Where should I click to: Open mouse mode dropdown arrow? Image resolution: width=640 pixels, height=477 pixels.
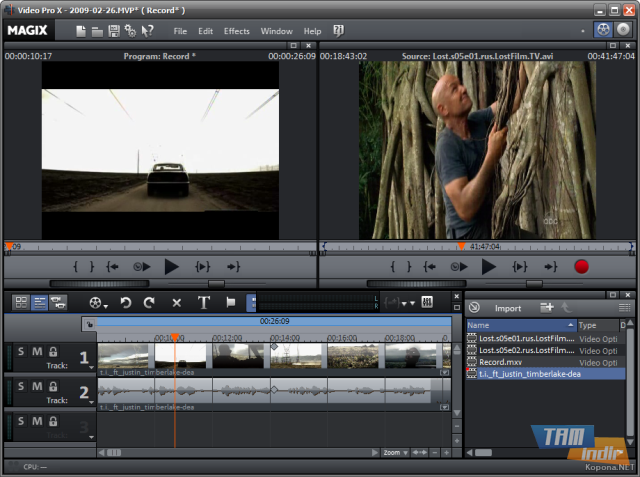coord(412,303)
